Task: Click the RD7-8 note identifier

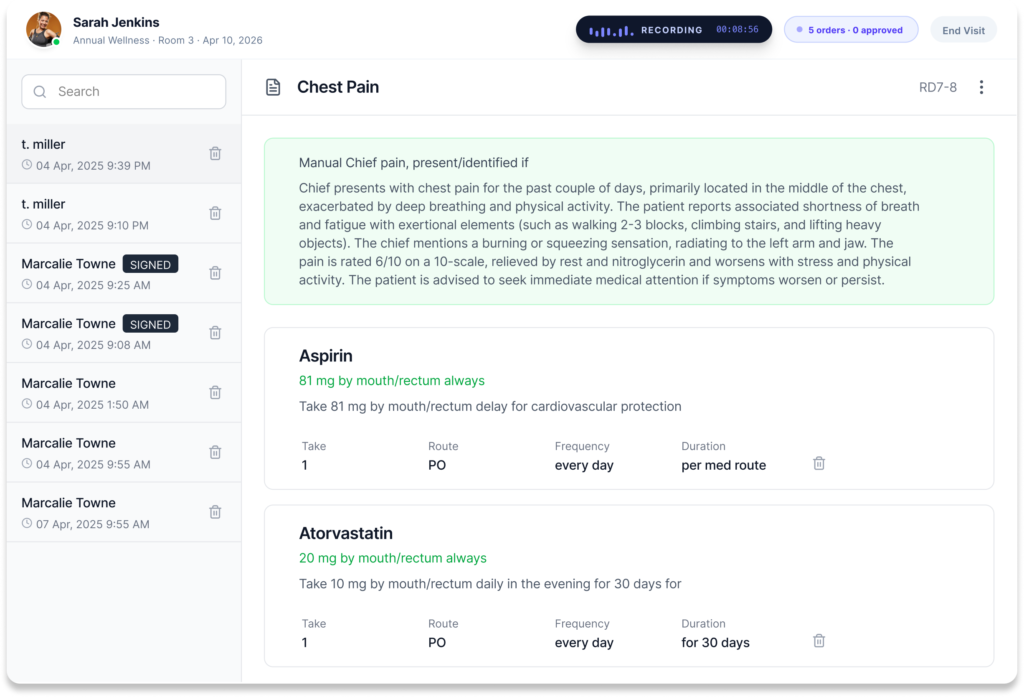Action: tap(937, 88)
